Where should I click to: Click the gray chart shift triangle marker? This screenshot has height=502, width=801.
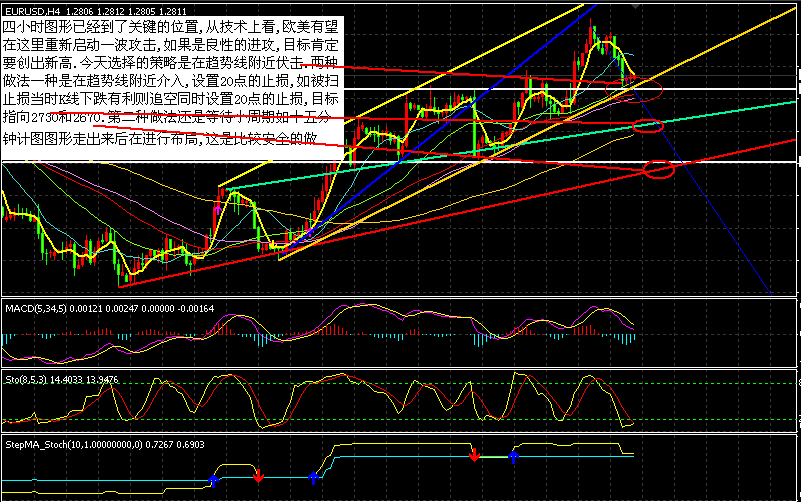click(635, 6)
